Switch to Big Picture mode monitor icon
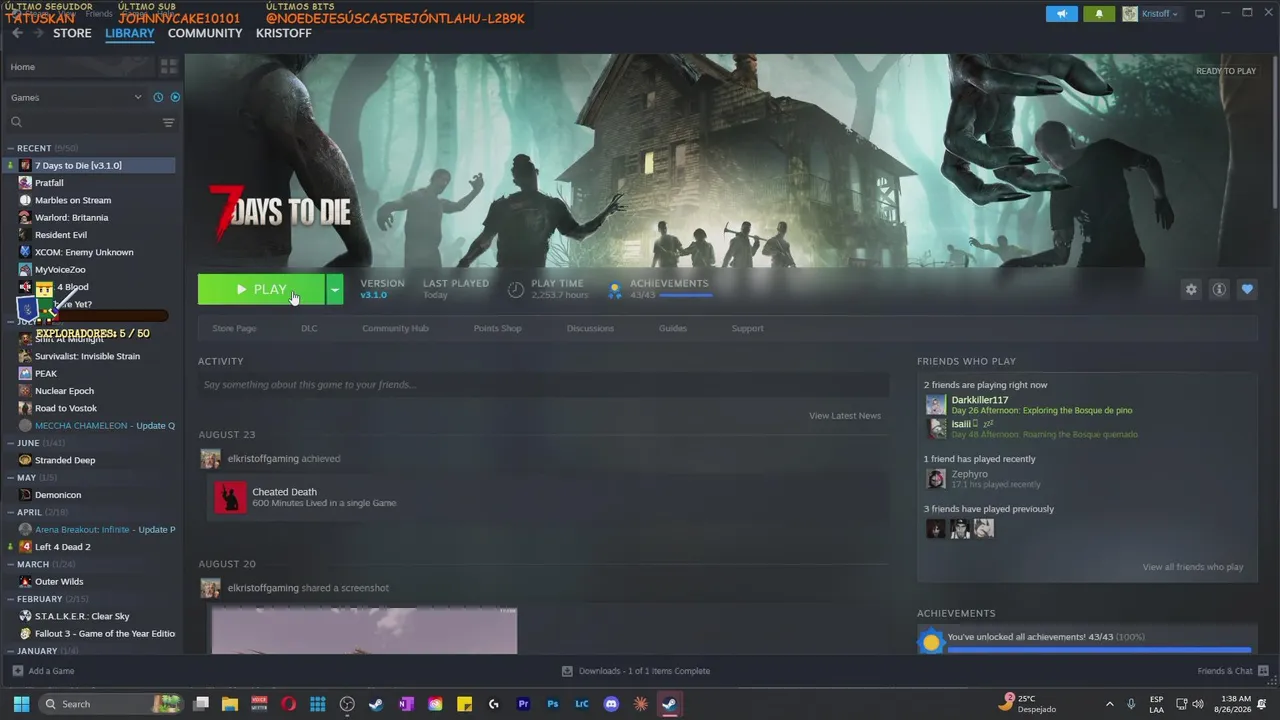1280x720 pixels. point(1200,14)
